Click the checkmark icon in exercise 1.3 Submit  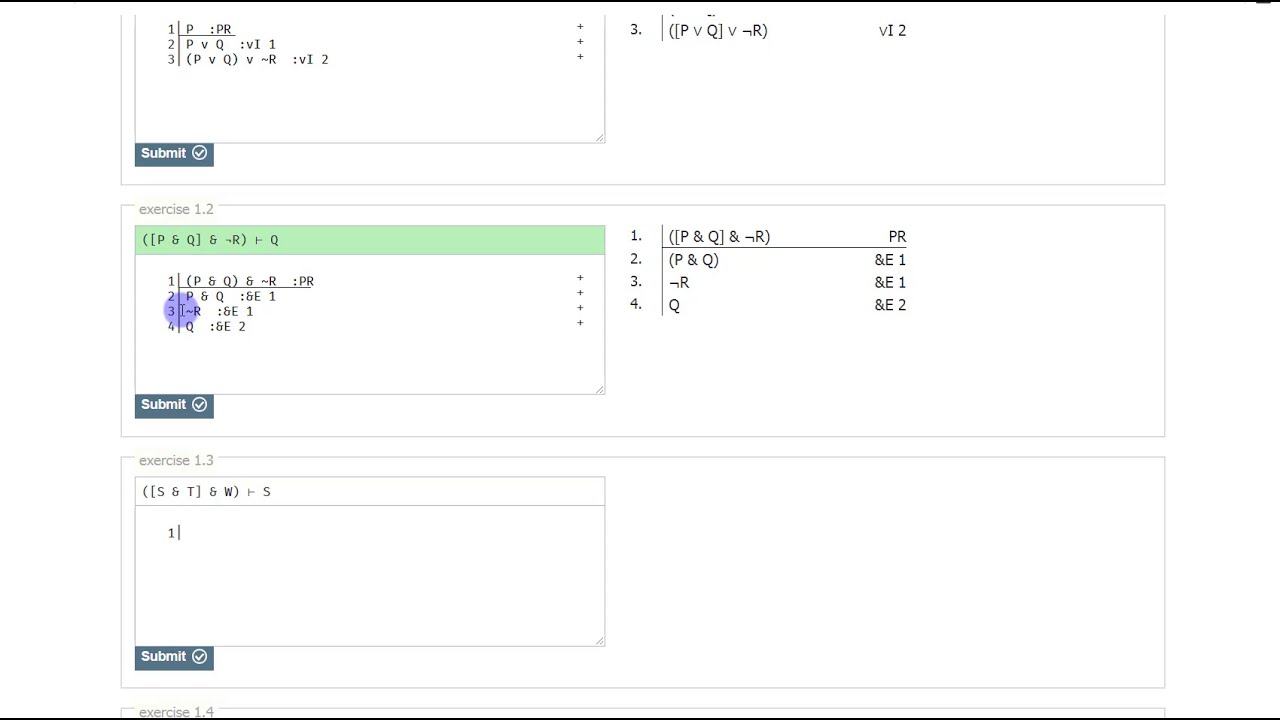coord(199,656)
